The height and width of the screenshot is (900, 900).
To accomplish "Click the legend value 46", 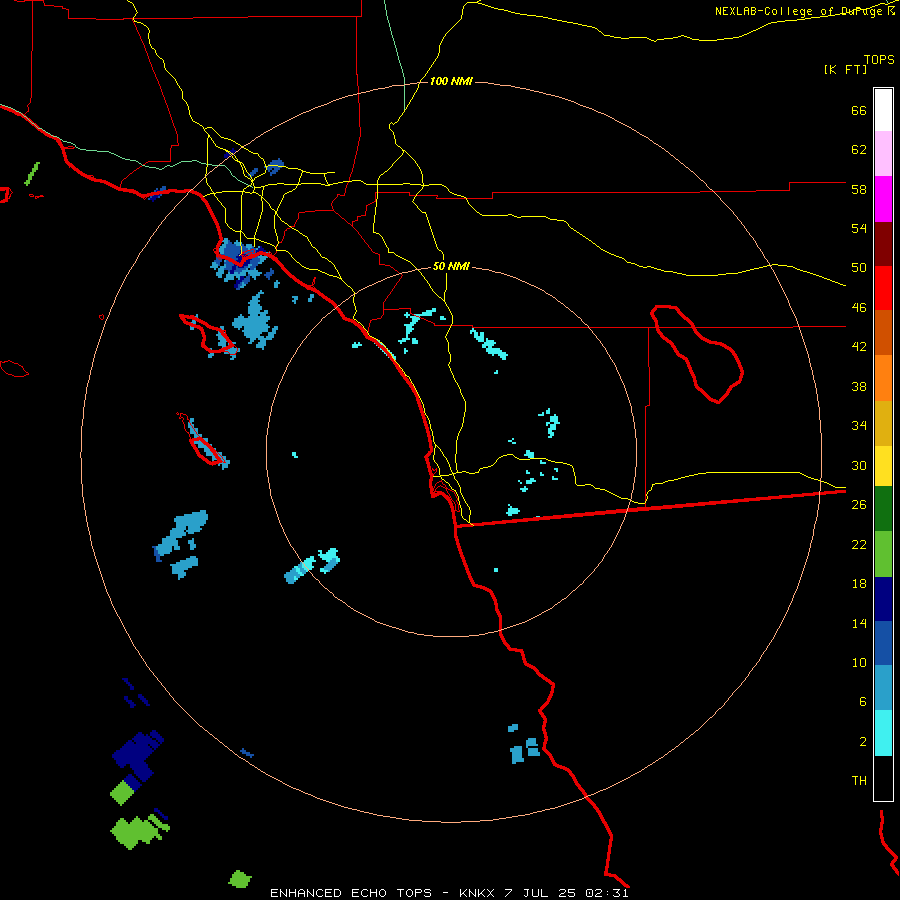I will tap(859, 308).
